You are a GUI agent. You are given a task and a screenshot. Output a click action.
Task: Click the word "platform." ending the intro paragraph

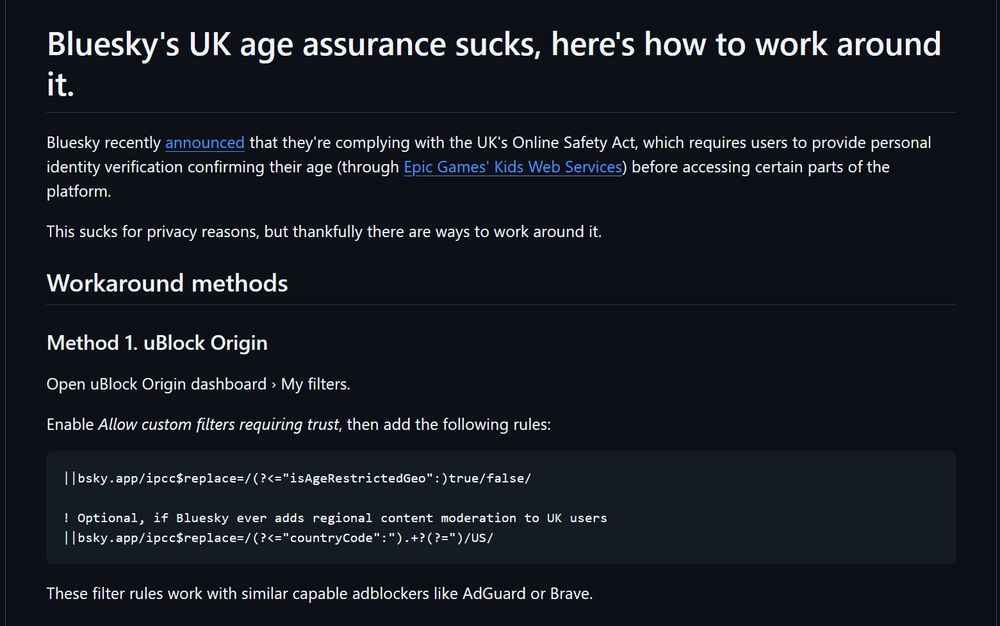(79, 191)
